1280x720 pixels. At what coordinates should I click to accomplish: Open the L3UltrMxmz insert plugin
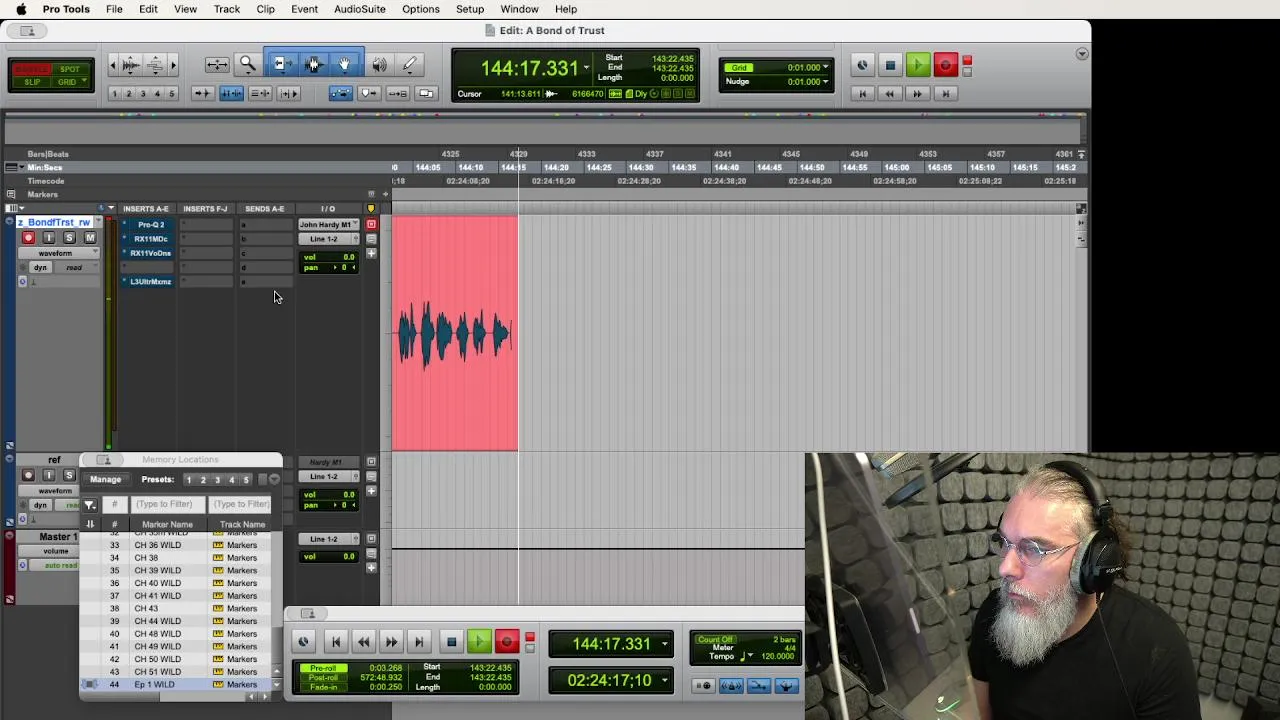tap(150, 282)
